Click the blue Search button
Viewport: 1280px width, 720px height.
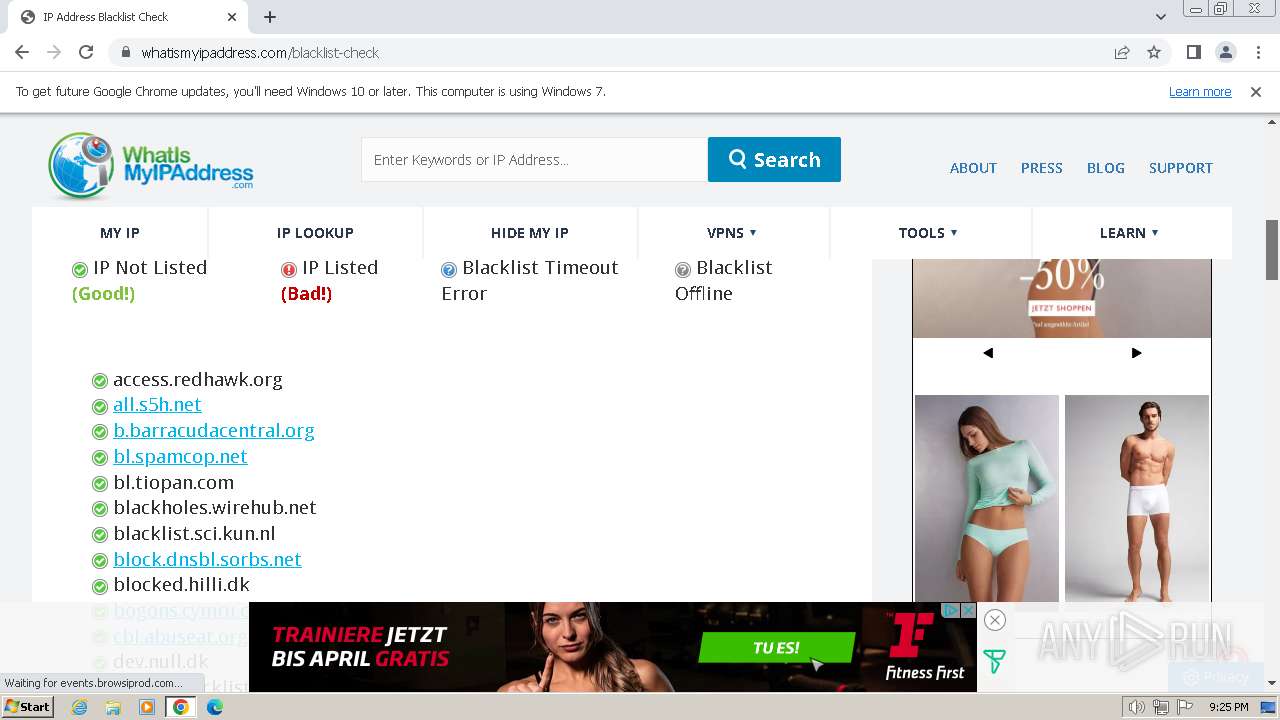point(774,160)
